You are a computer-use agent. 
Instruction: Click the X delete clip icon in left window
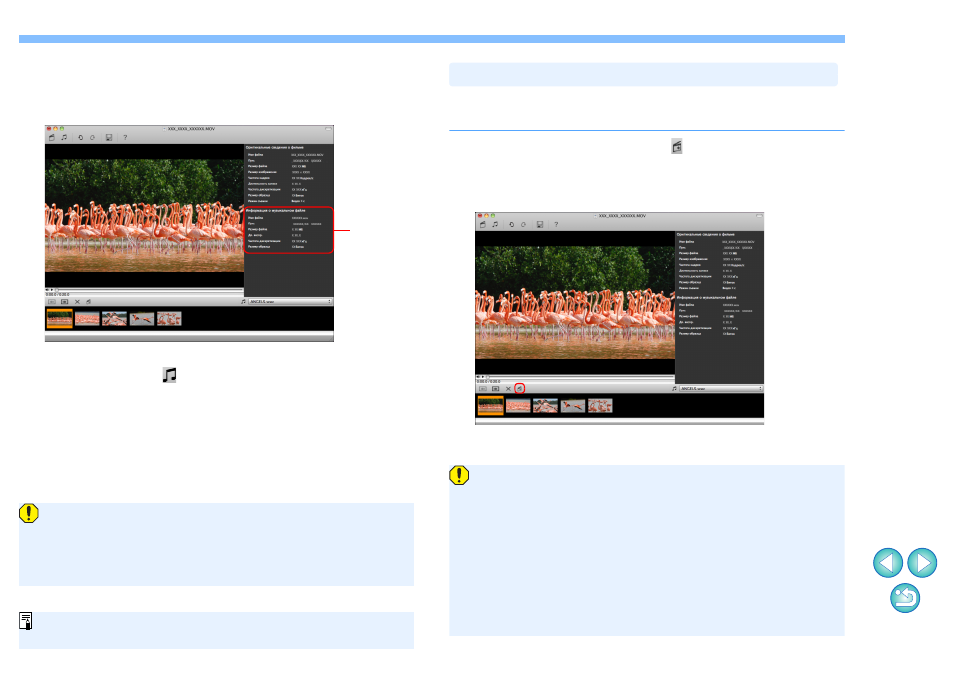click(x=77, y=302)
